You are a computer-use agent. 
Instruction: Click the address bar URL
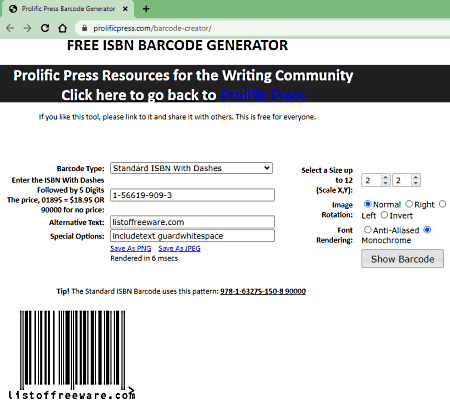[152, 28]
